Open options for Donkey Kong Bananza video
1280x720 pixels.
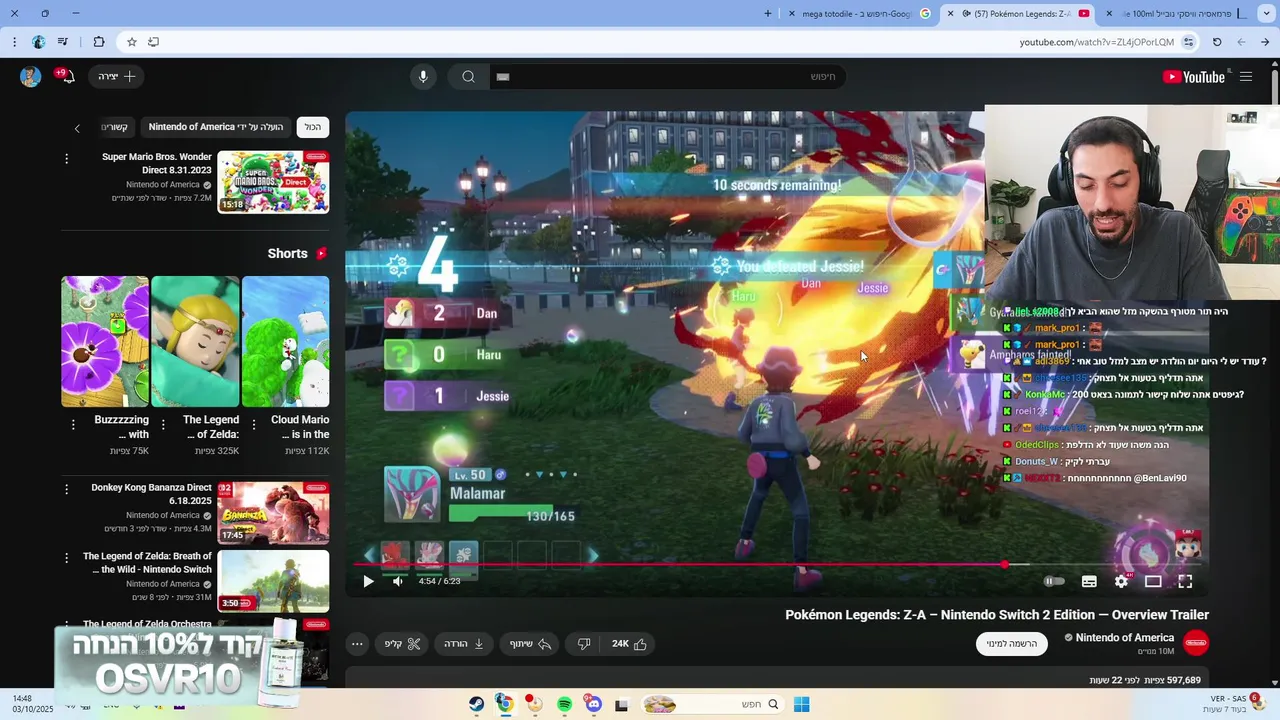pyautogui.click(x=67, y=490)
